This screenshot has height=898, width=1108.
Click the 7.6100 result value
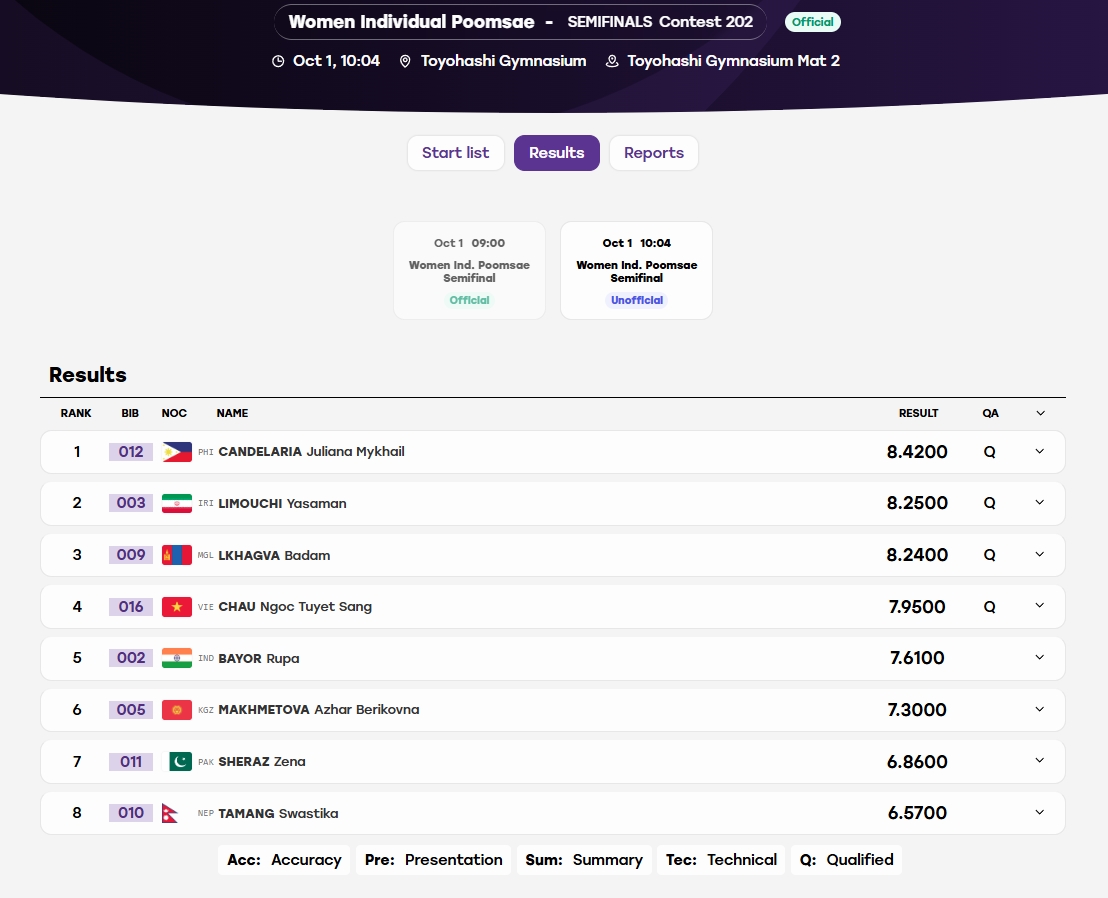[x=917, y=658]
